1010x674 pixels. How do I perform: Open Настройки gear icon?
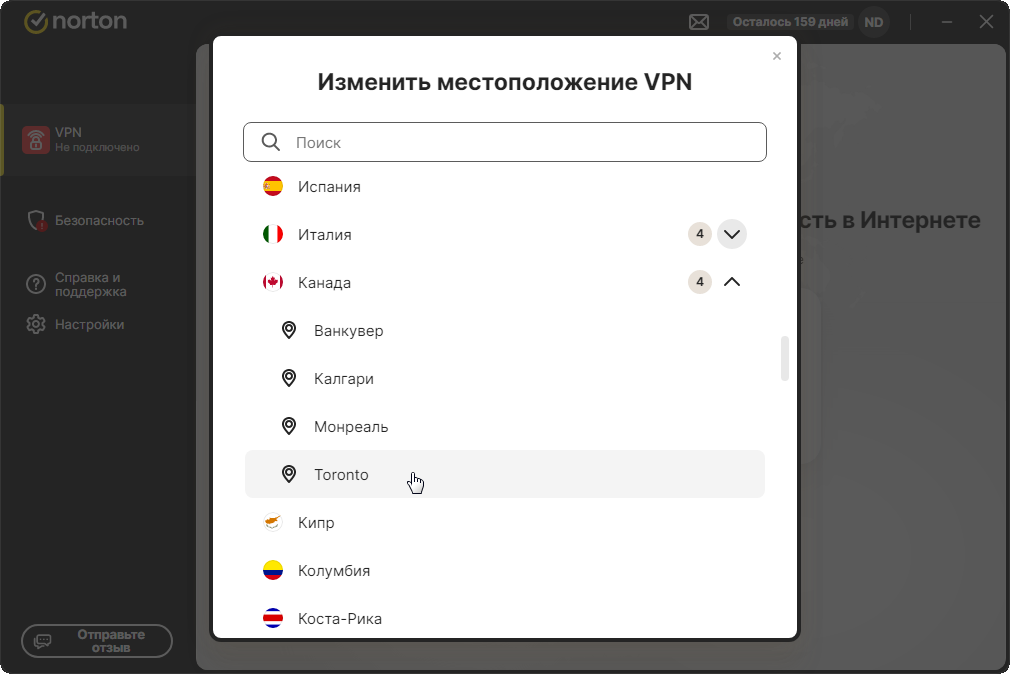tap(36, 324)
